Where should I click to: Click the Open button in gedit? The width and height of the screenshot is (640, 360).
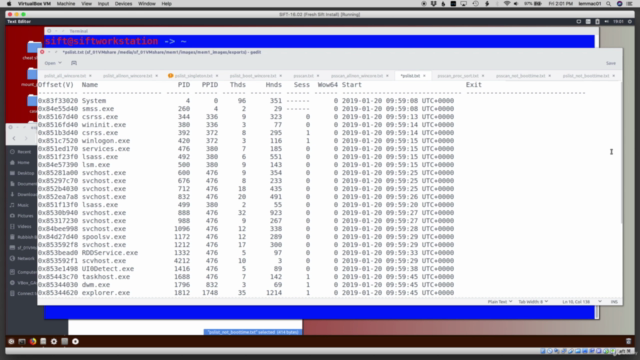click(x=50, y=63)
